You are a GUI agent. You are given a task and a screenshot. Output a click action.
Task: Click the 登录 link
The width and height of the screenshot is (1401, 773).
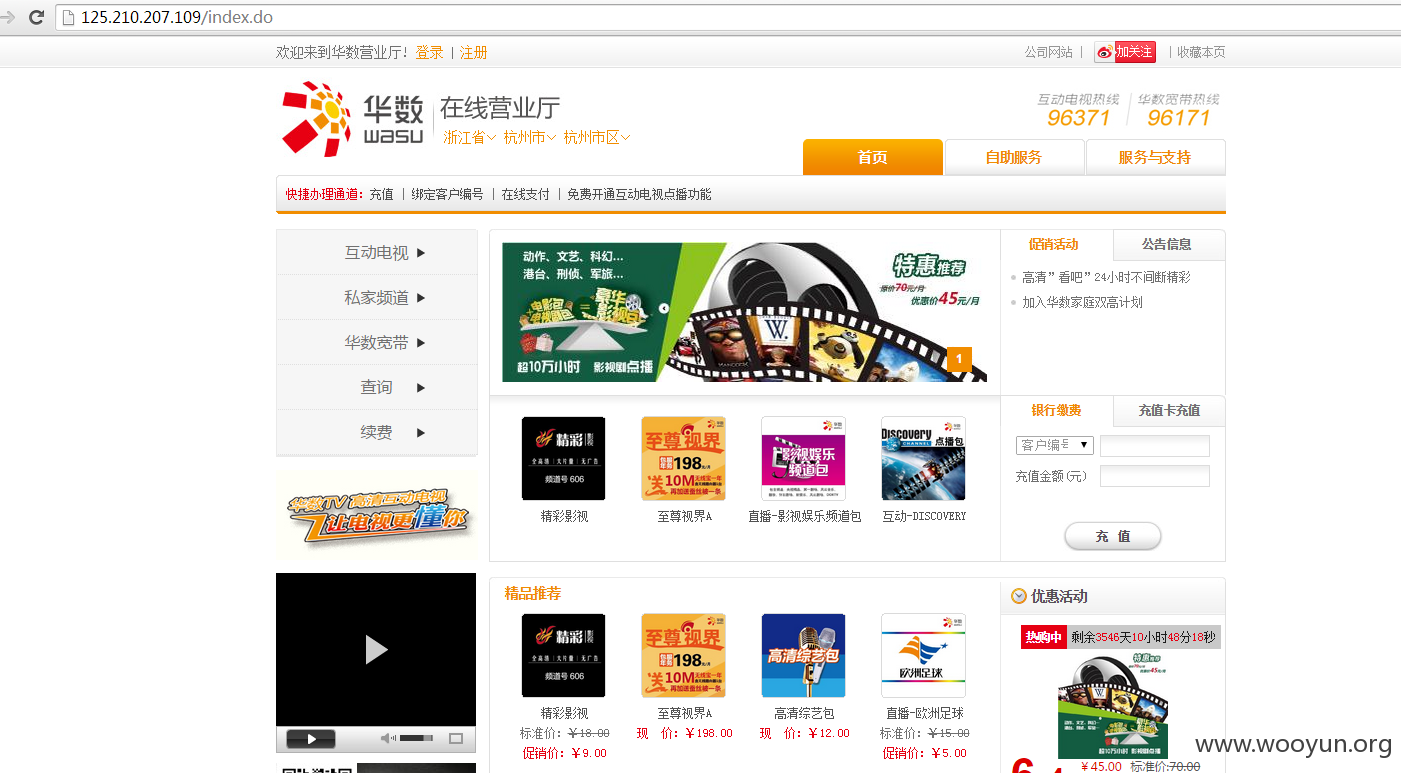430,52
